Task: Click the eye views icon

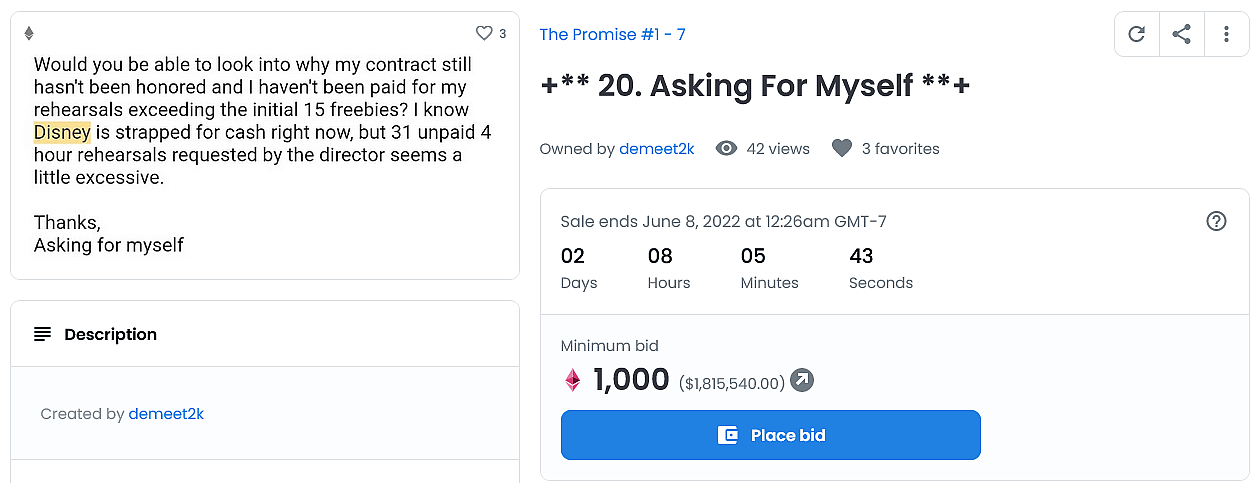Action: (727, 149)
